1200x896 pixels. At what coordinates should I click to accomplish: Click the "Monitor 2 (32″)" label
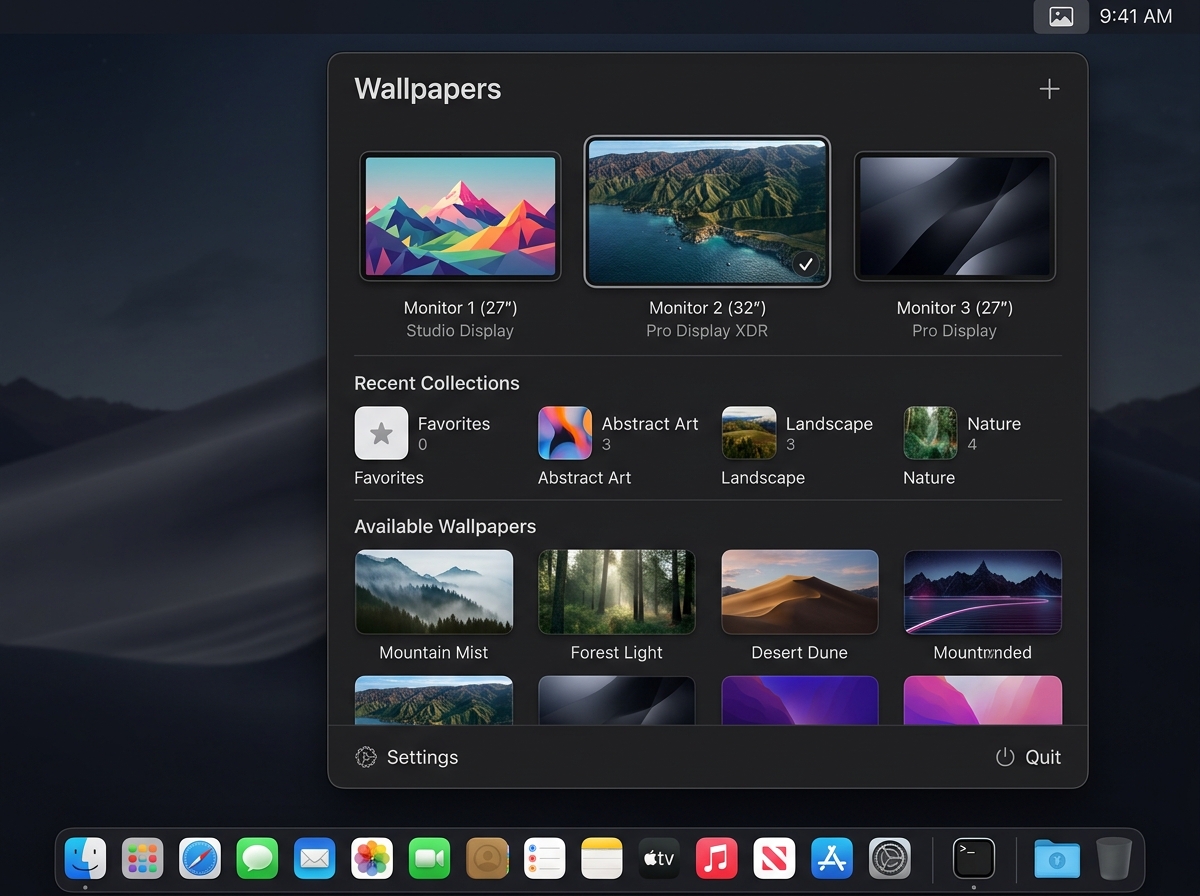coord(707,308)
